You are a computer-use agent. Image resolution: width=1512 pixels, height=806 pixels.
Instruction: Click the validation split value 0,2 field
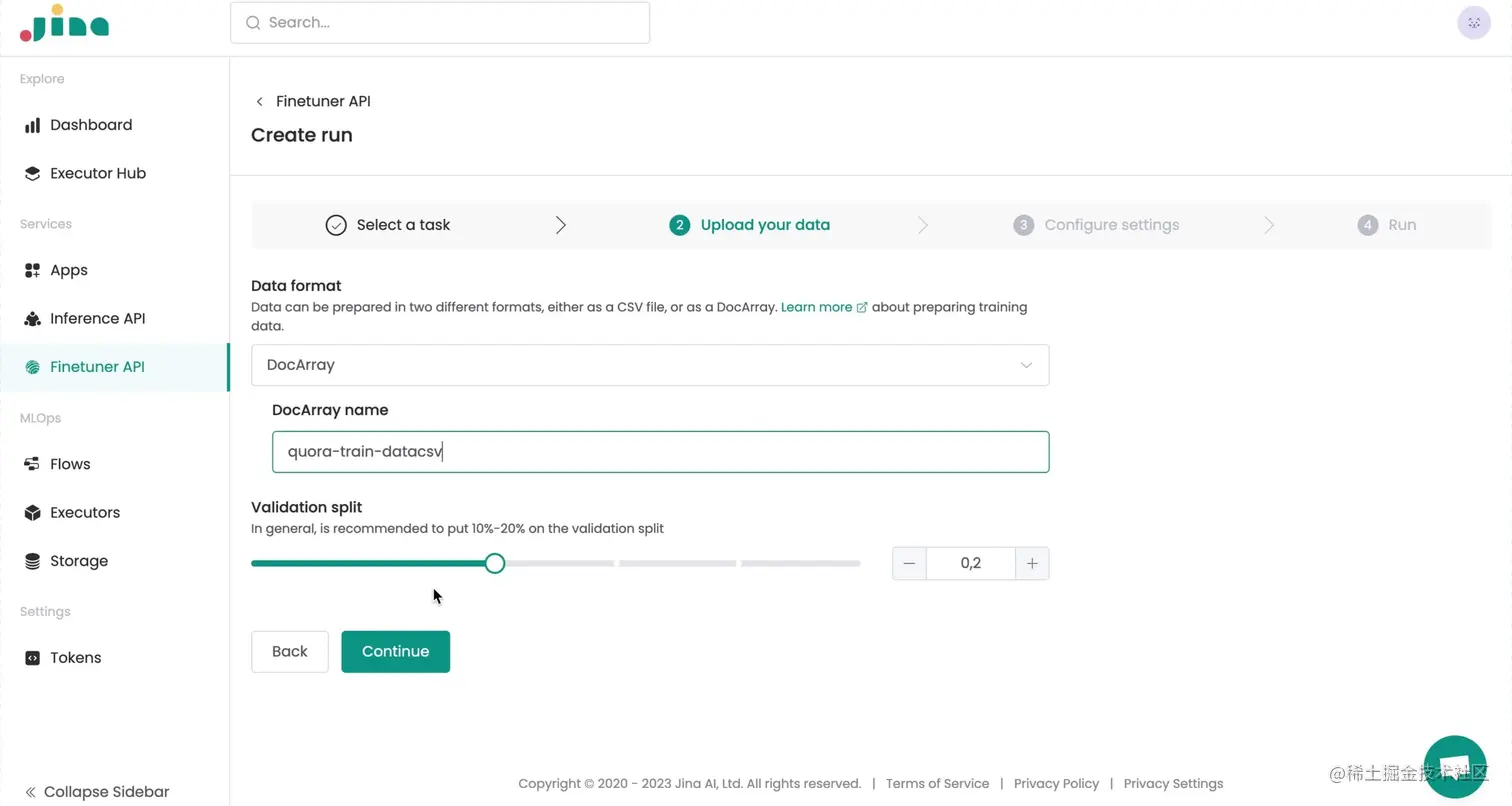pyautogui.click(x=970, y=563)
